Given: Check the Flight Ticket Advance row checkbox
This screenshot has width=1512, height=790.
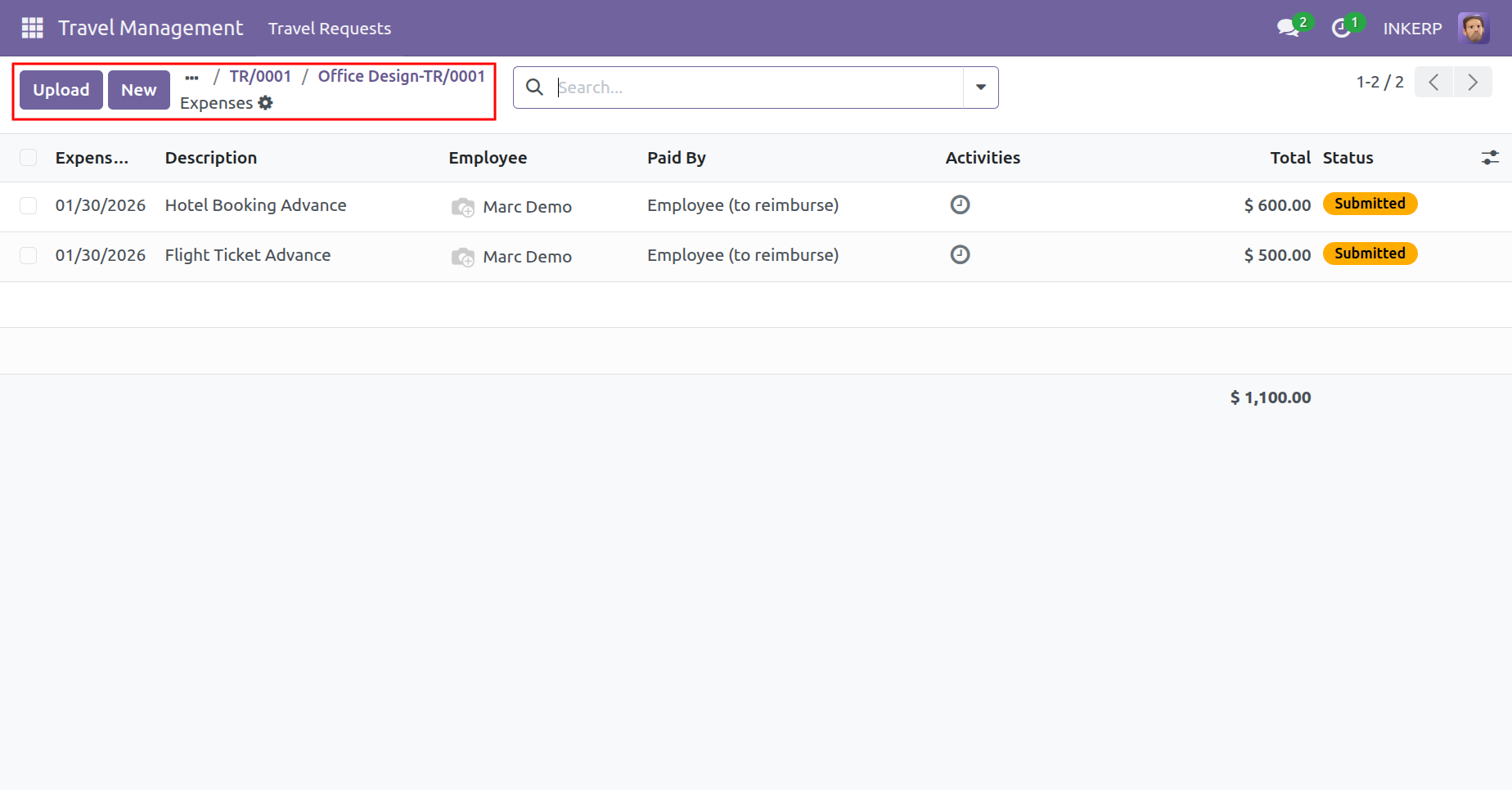Looking at the screenshot, I should (x=29, y=255).
